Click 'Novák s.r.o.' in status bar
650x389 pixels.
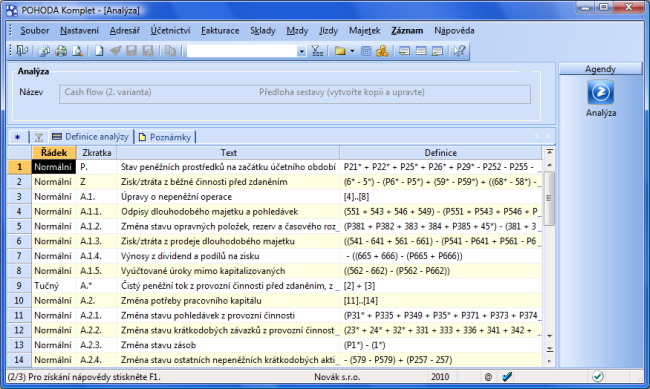337,377
